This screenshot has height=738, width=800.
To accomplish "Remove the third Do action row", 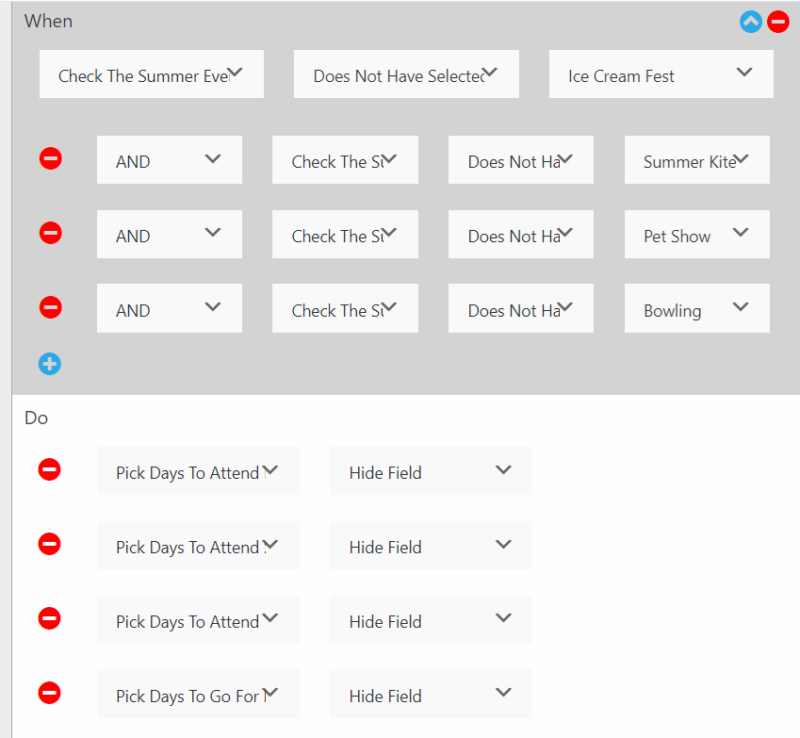I will pos(50,619).
